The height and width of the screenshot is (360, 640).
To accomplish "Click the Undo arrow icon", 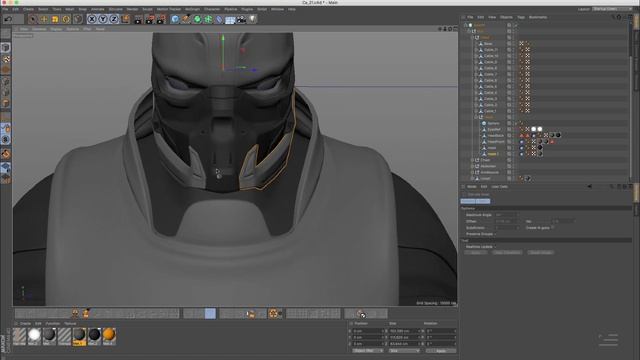I will coord(8,19).
